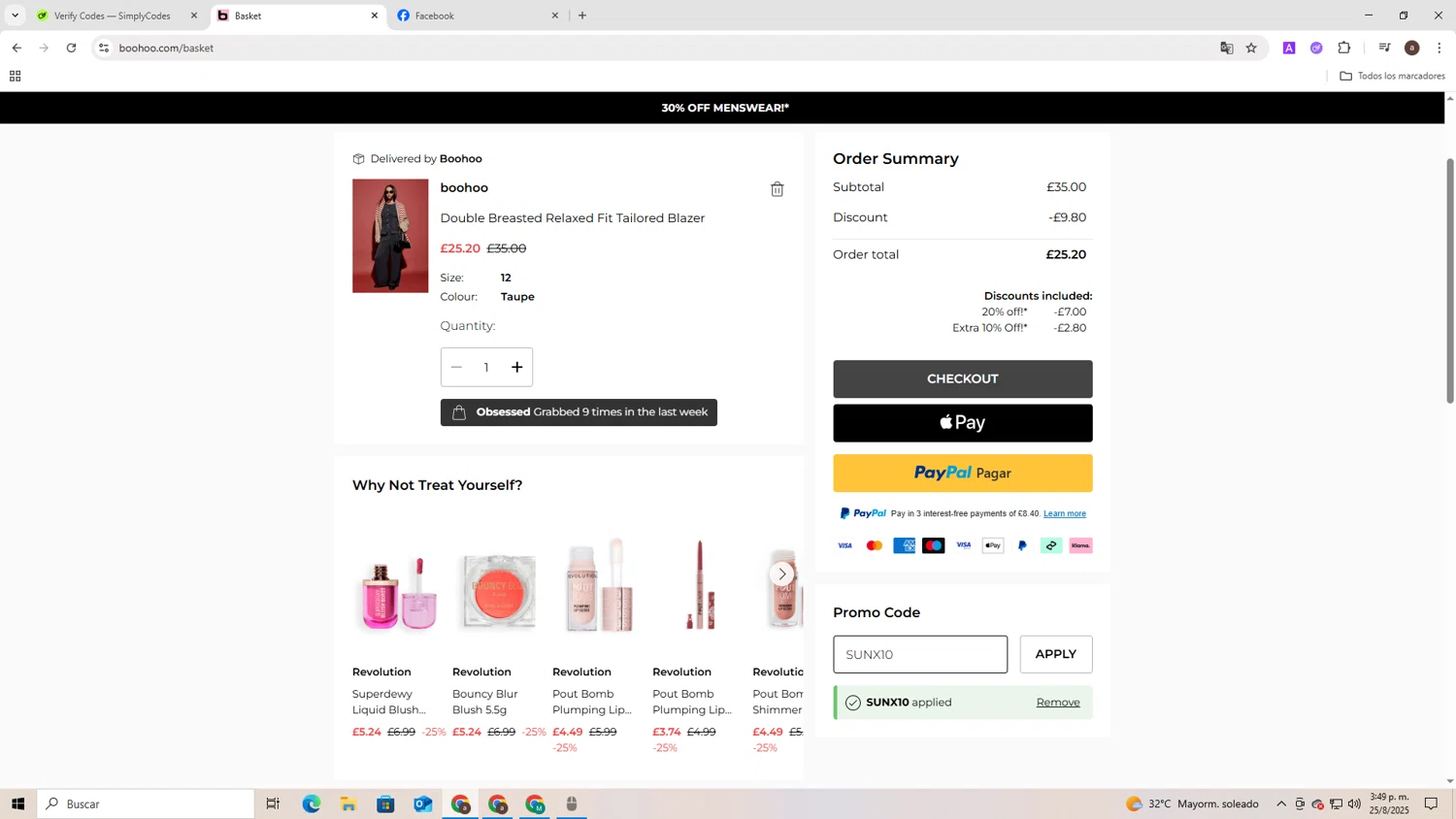This screenshot has height=819, width=1456.
Task: Open the Chrome three-dot menu
Action: tap(1439, 48)
